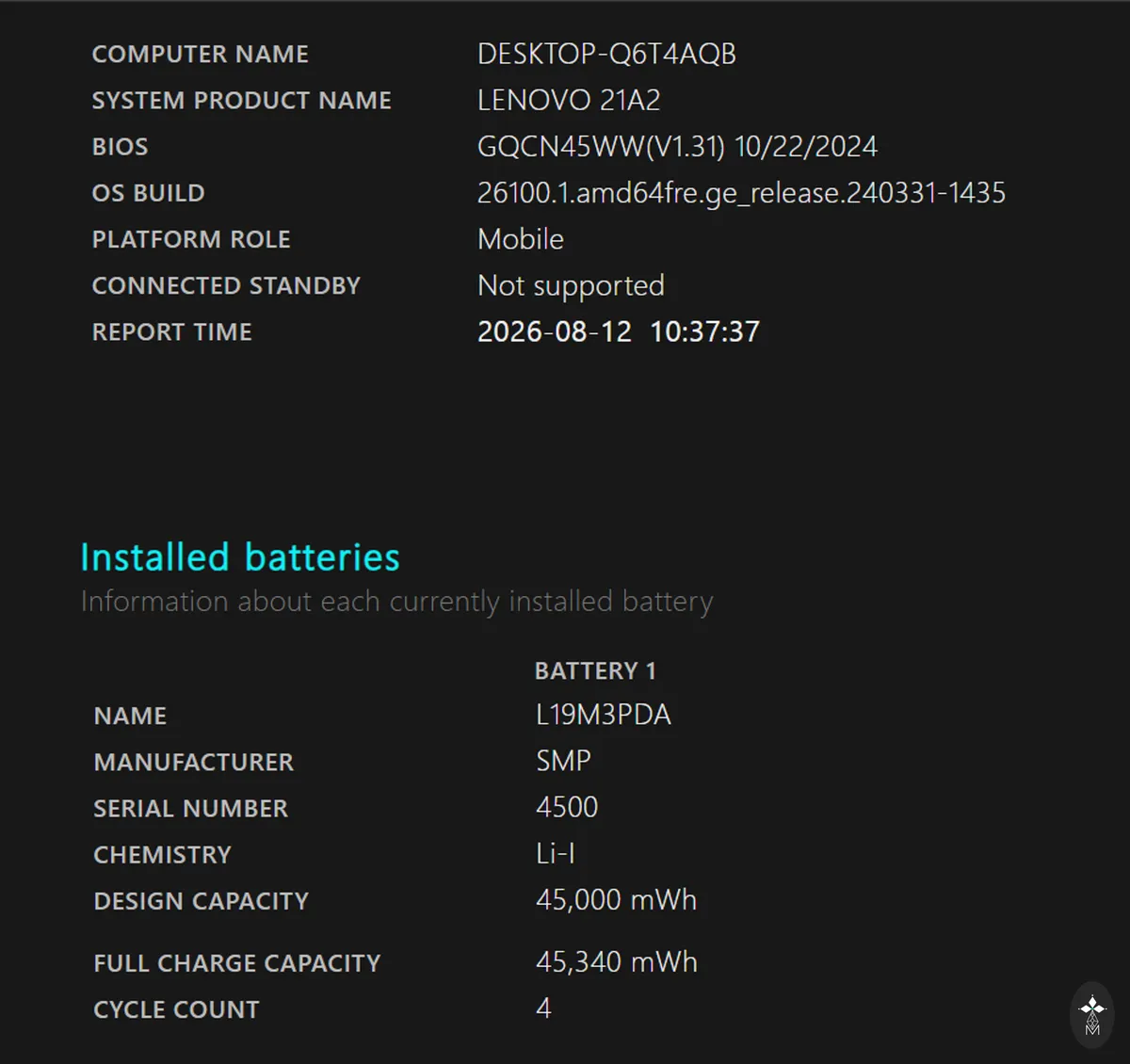Viewport: 1130px width, 1064px height.
Task: Select the Installed batteries heading
Action: coord(240,557)
